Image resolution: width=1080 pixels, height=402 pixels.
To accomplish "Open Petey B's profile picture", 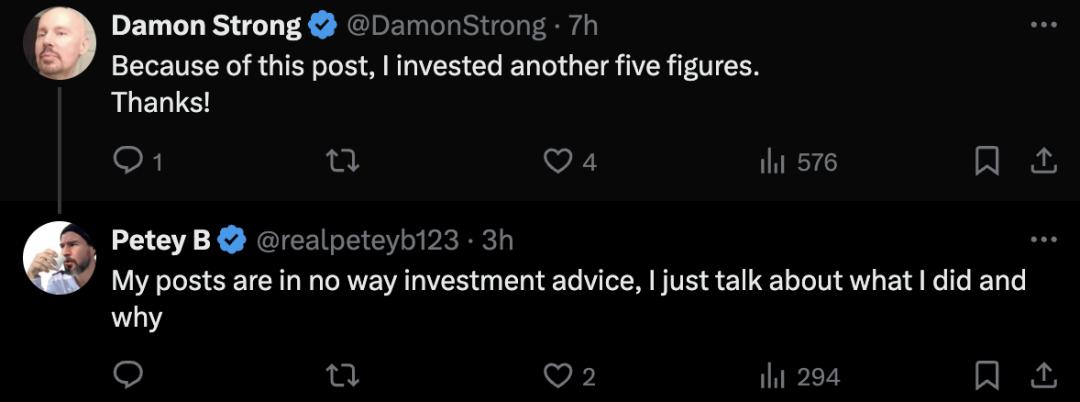I will [59, 257].
